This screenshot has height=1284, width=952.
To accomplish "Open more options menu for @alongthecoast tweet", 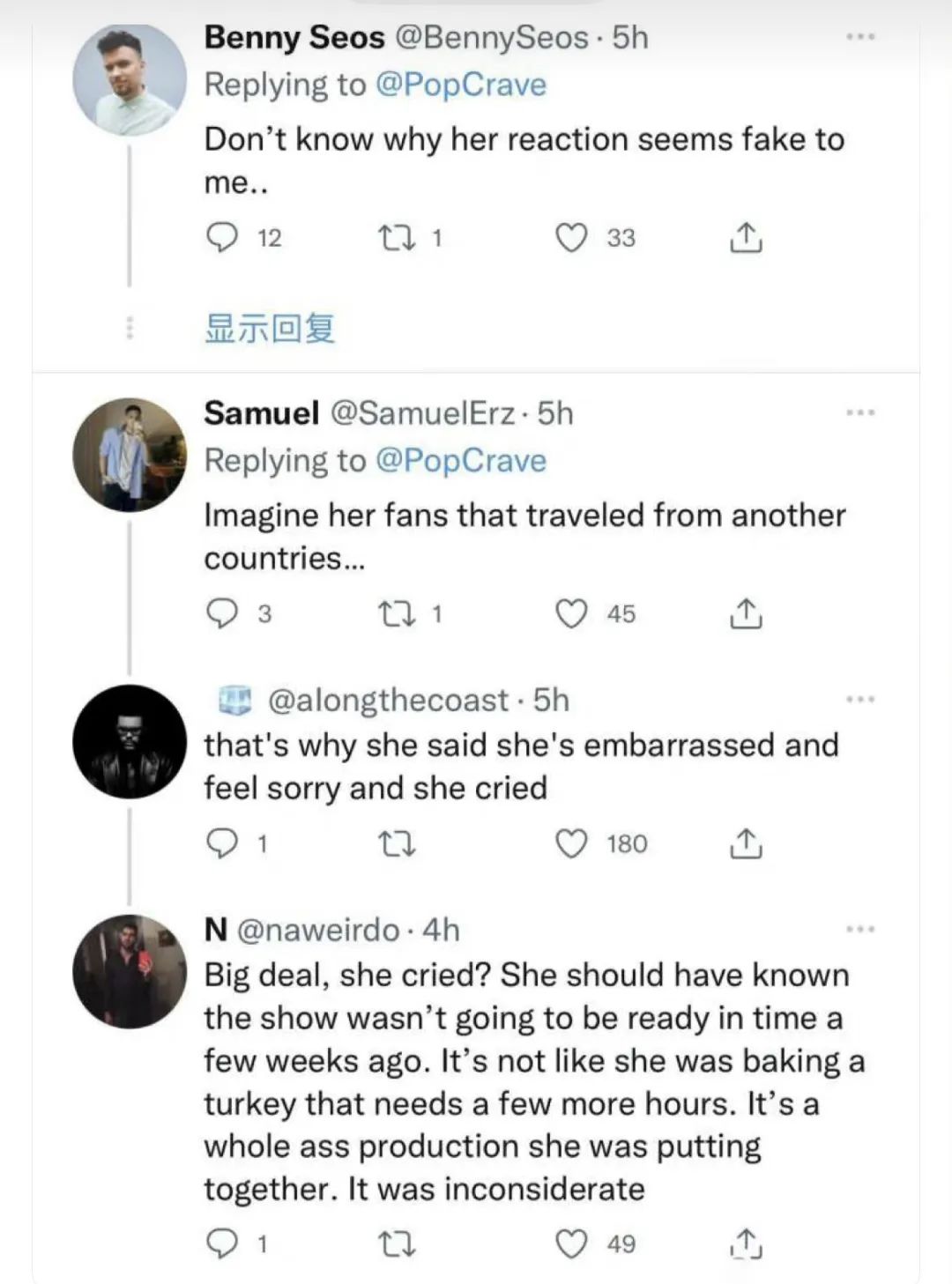I will coord(859,700).
